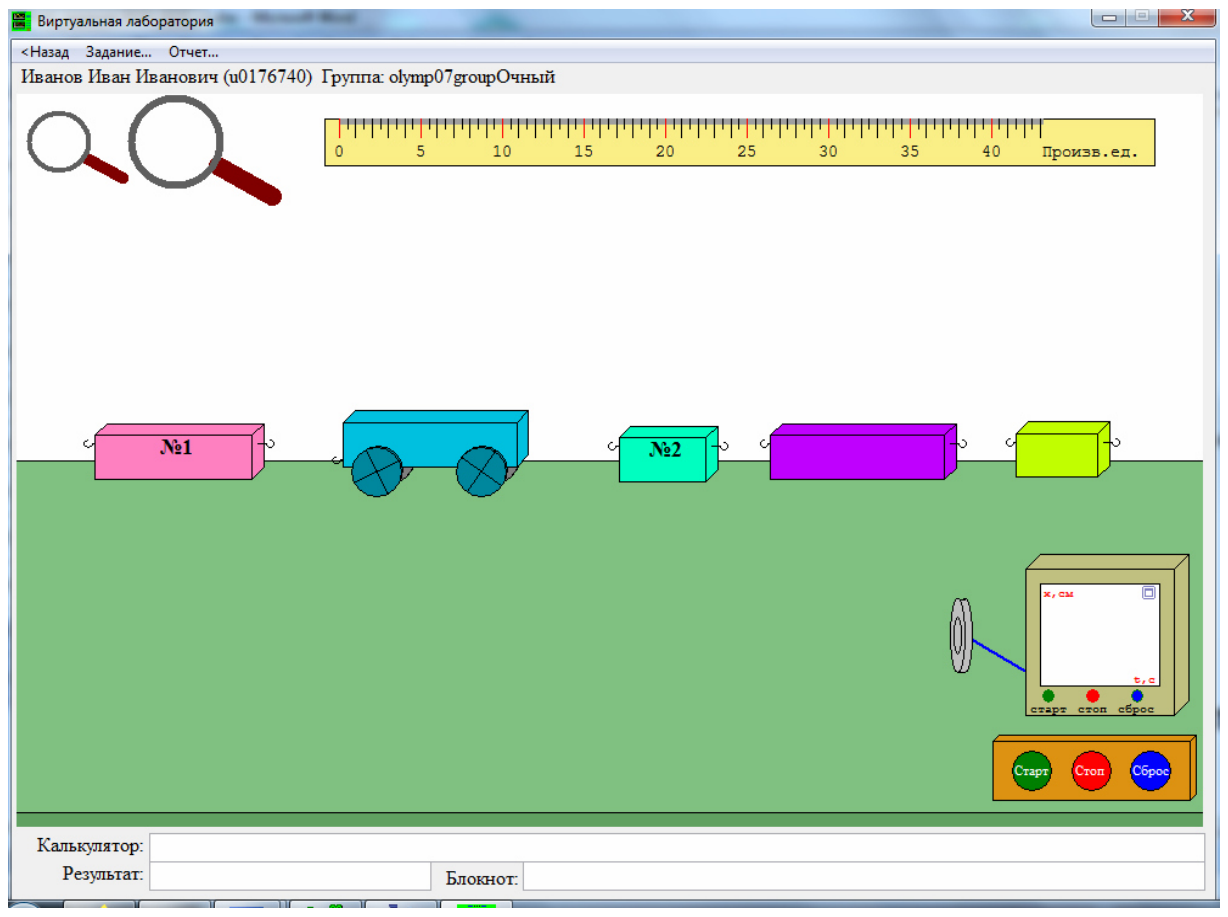1228x917 pixels.
Task: Maximize the recorder graph screen icon
Action: point(1149,593)
